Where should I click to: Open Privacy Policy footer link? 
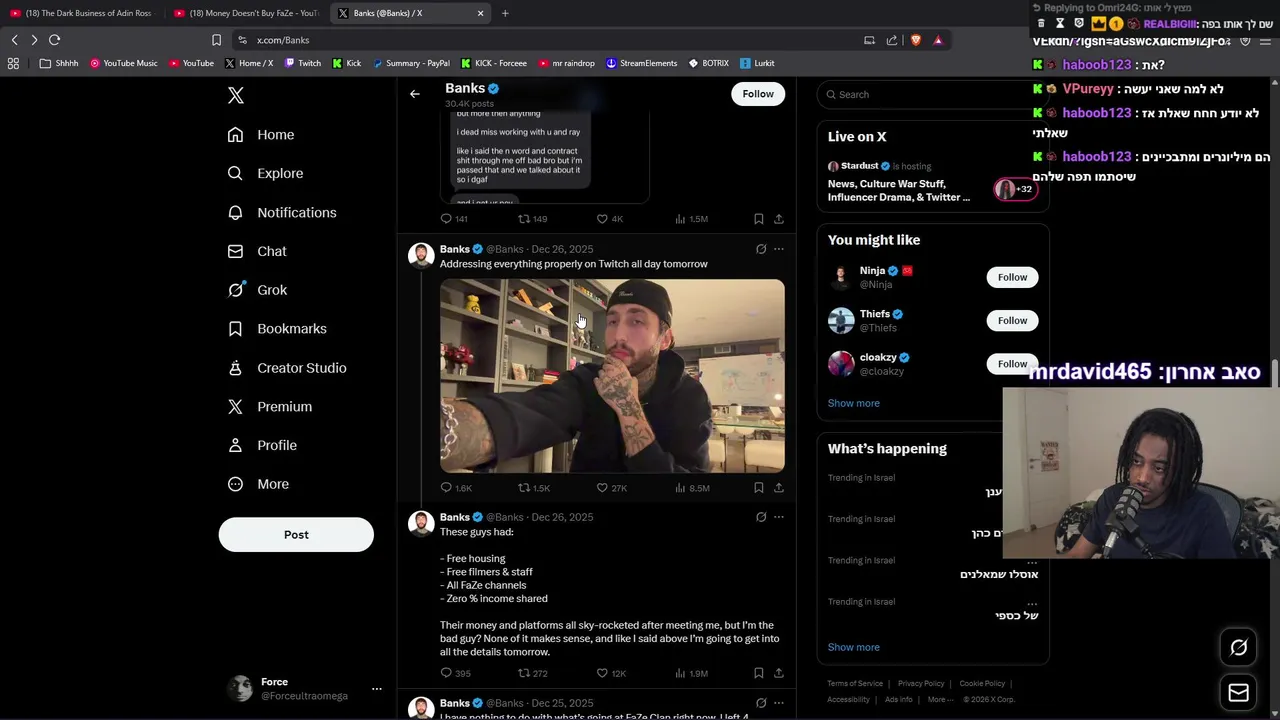tap(921, 684)
